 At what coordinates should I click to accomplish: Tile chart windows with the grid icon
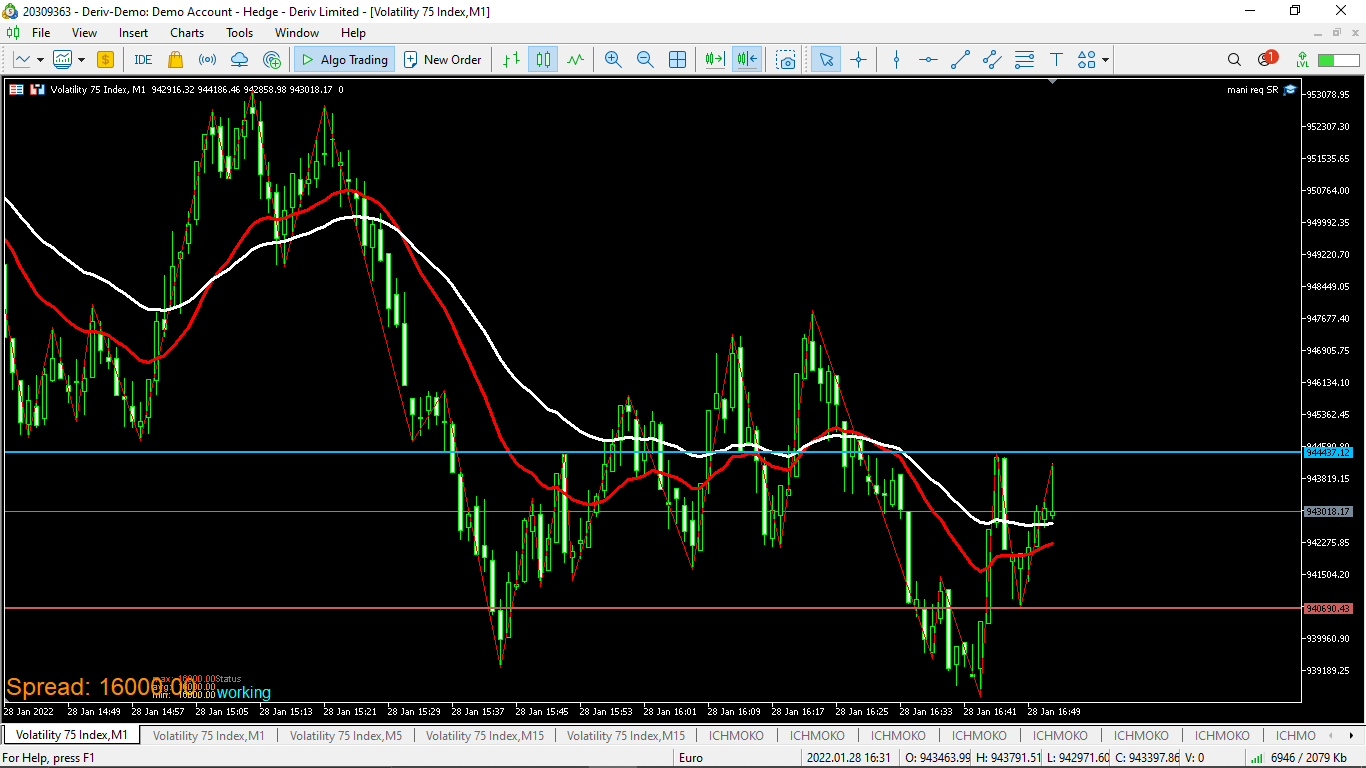pos(677,60)
